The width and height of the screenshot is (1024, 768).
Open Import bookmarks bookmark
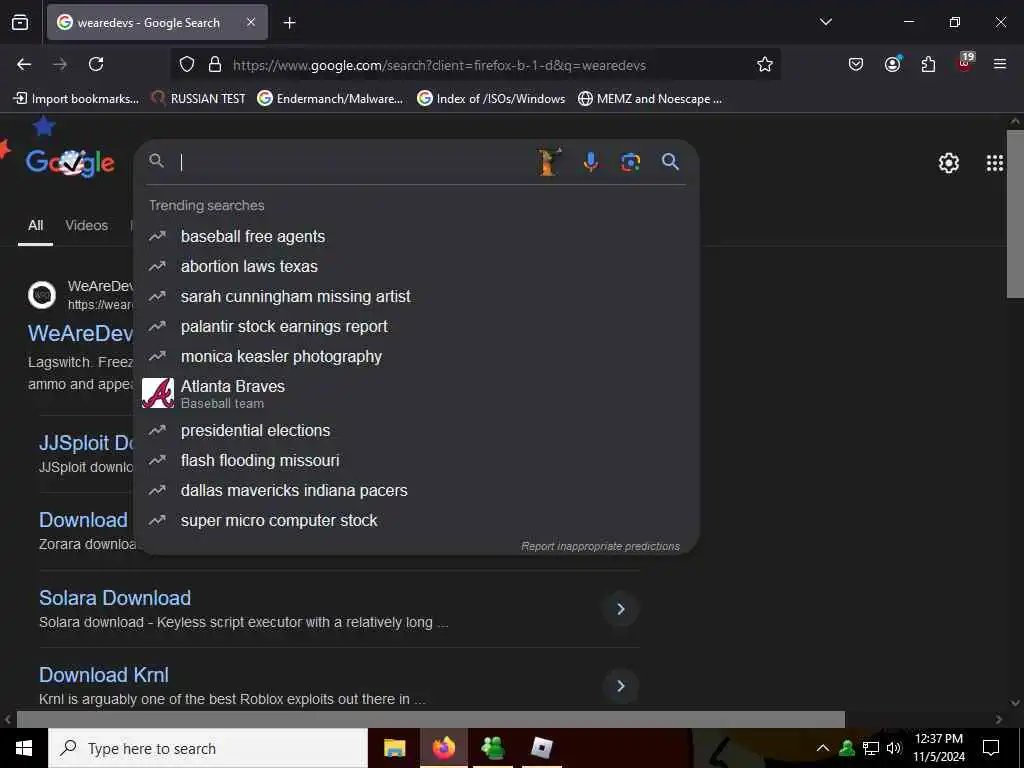coord(76,99)
